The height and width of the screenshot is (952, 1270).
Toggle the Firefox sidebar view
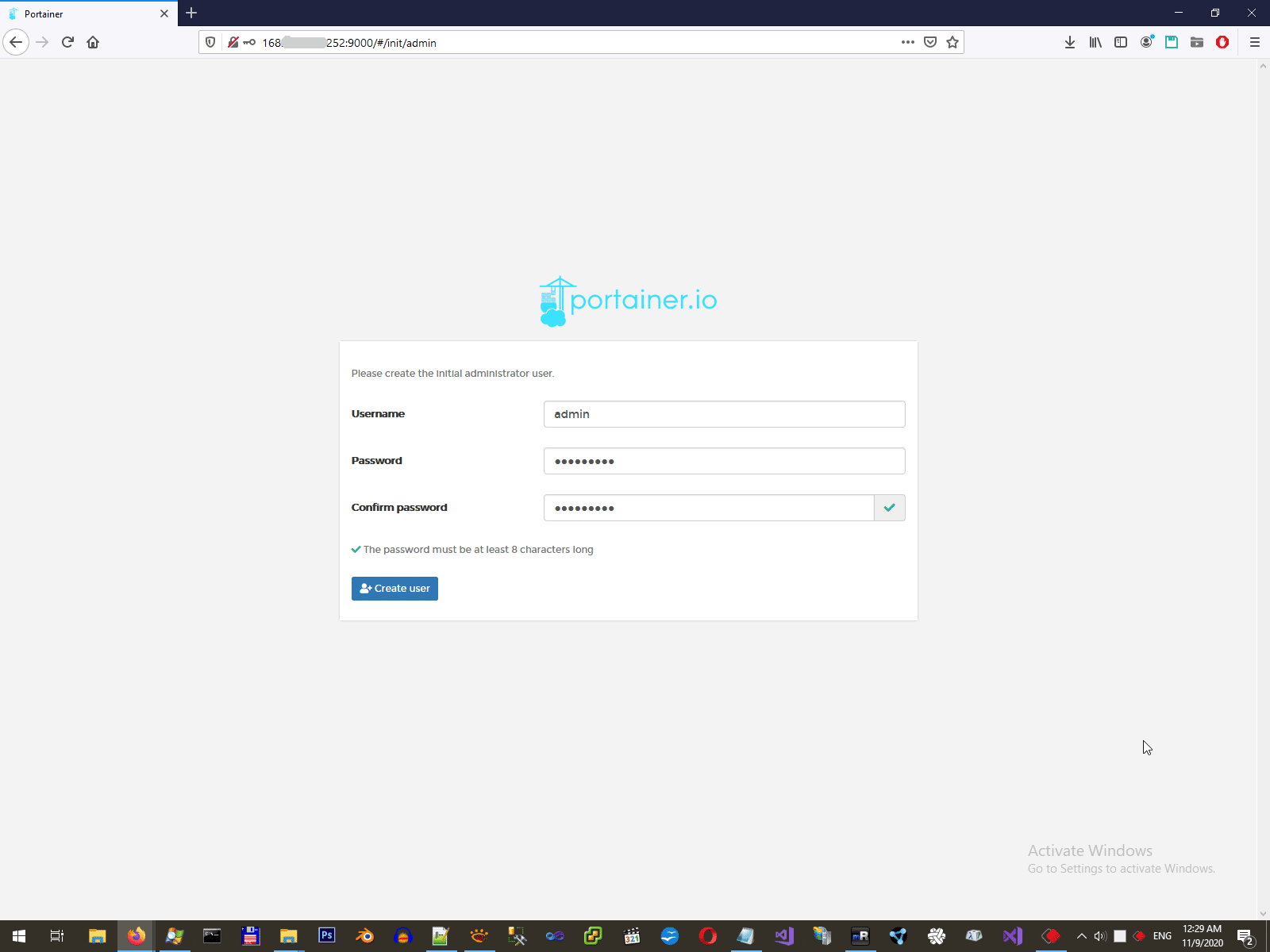1121,43
